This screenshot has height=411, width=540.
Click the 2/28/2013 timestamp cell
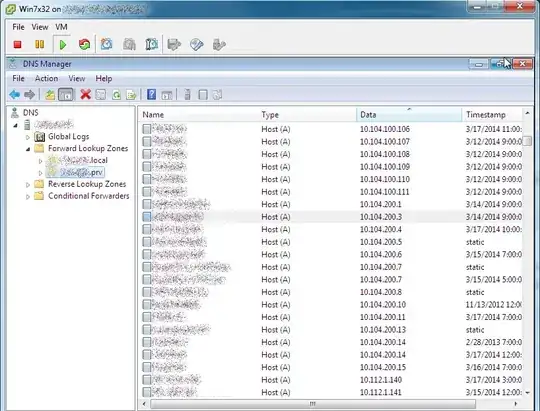pyautogui.click(x=494, y=342)
